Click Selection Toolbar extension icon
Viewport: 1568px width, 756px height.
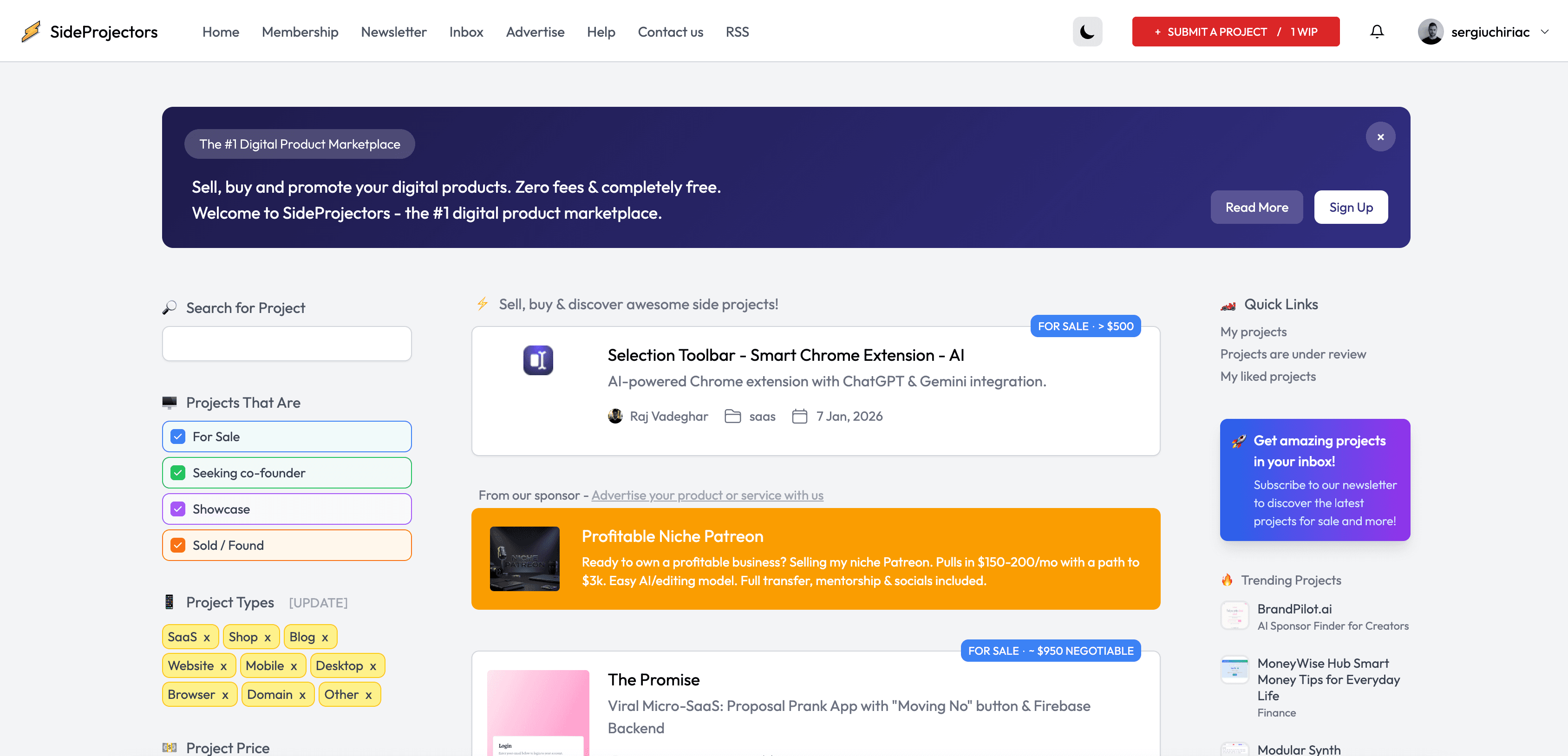(x=538, y=360)
